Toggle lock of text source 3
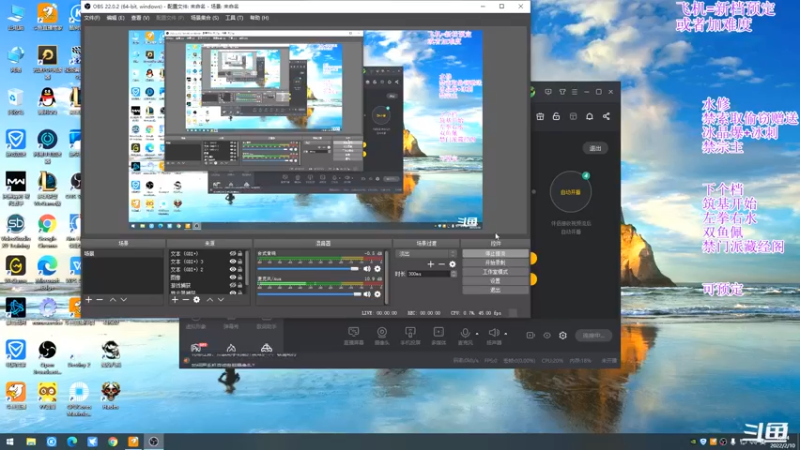 (x=240, y=261)
